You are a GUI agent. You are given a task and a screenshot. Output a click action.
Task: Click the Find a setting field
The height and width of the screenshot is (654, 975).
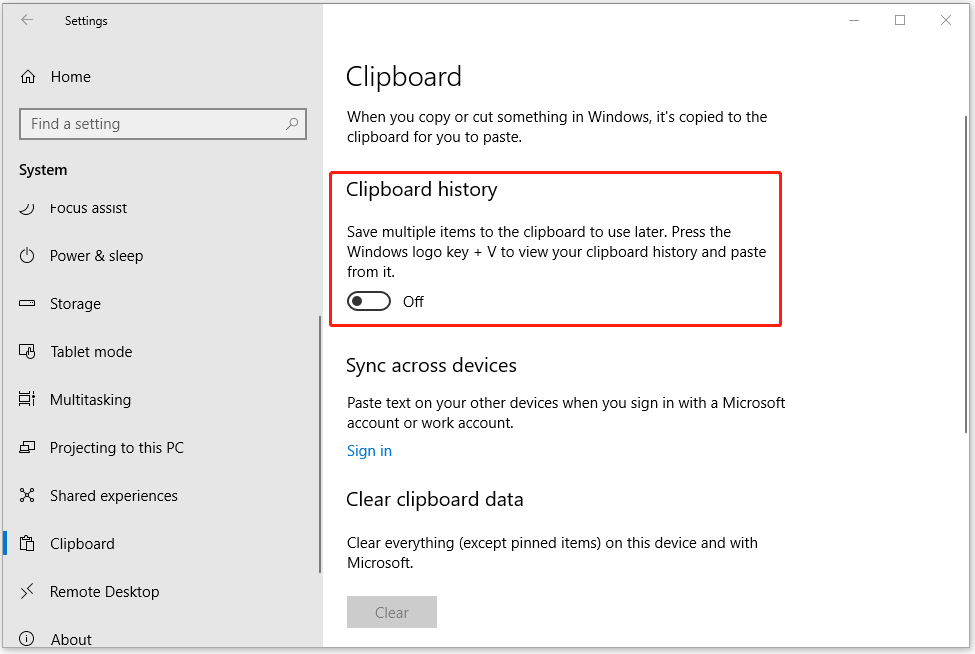point(163,124)
